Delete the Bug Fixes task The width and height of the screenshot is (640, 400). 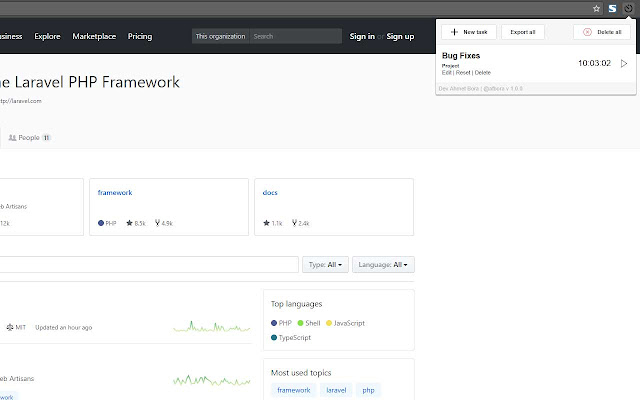point(482,73)
